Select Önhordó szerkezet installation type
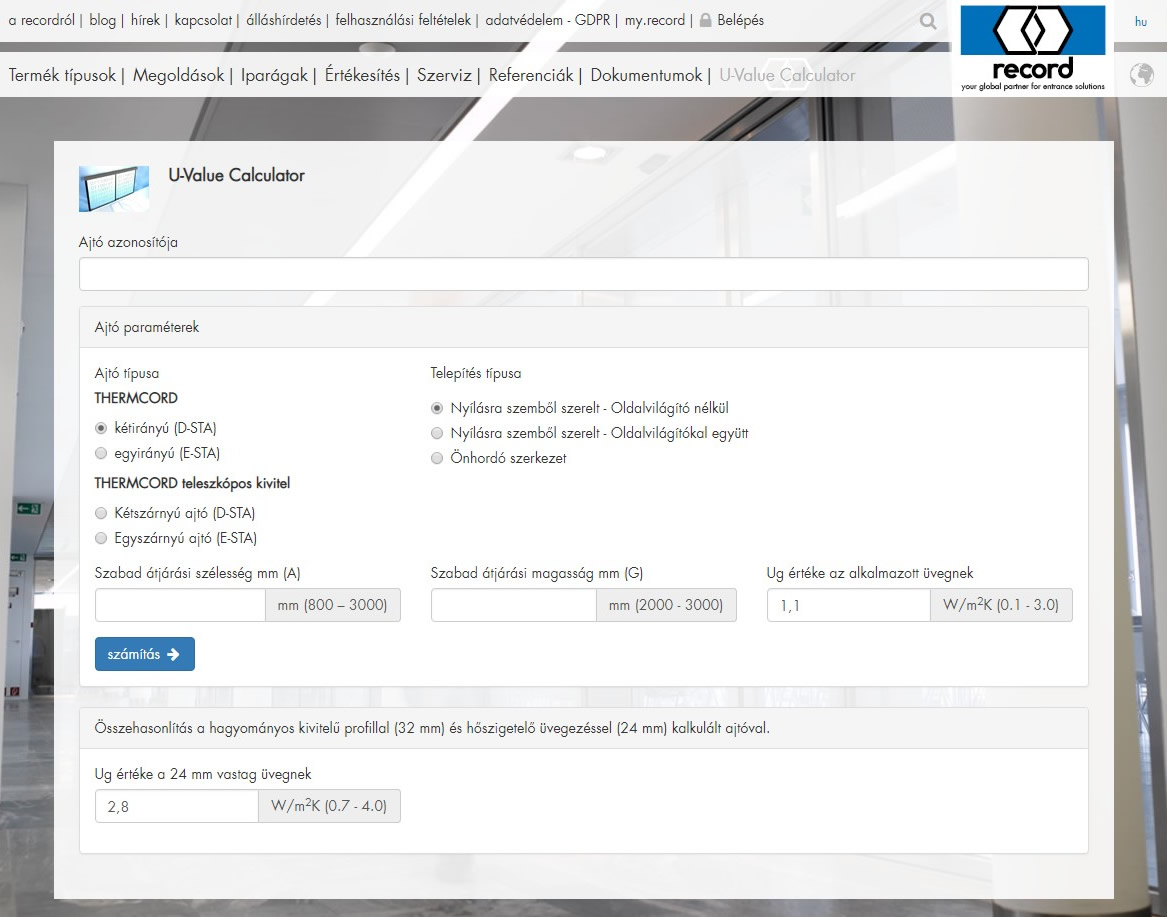 click(x=437, y=458)
